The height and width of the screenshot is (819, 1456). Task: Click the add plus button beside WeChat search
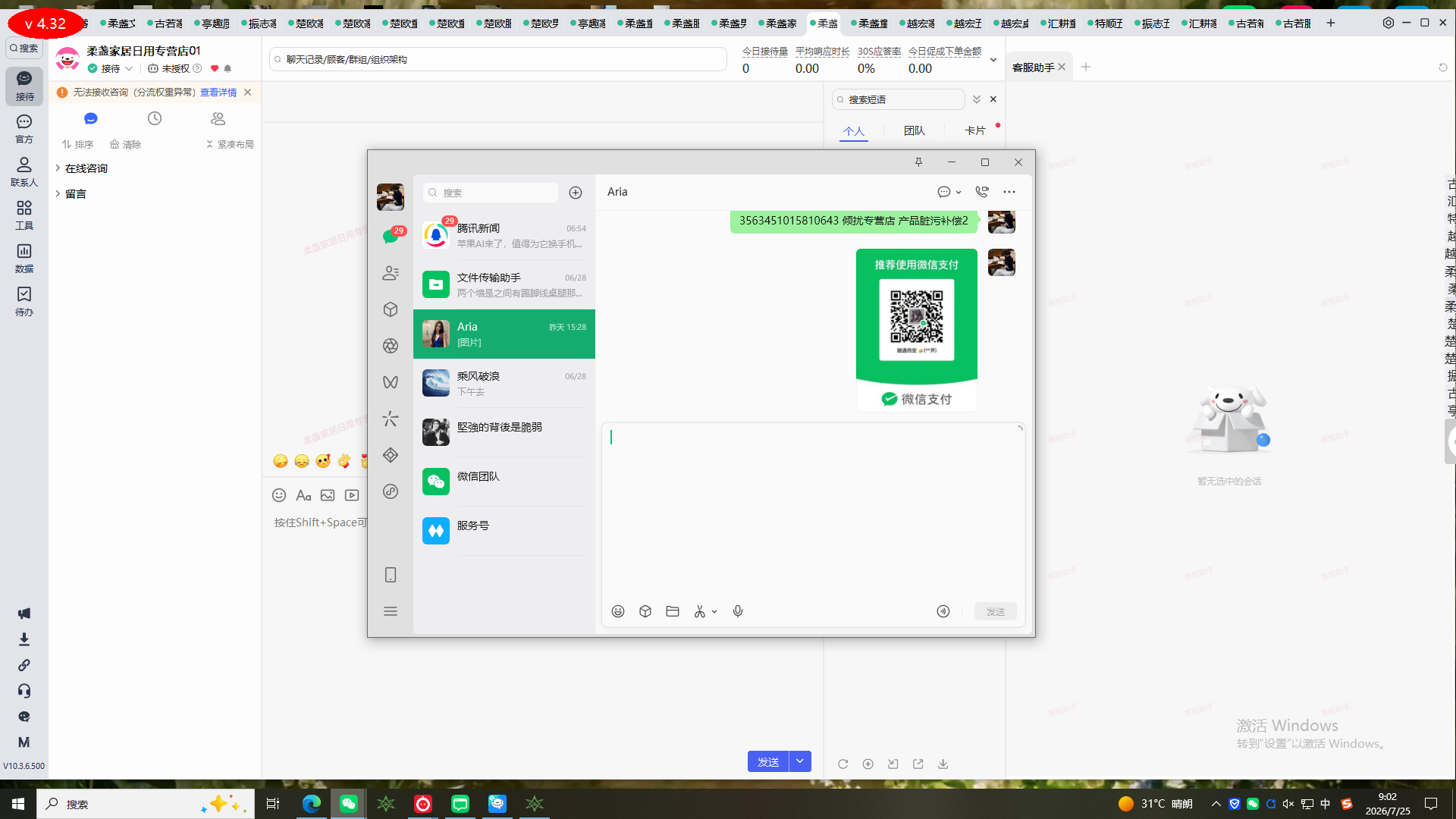pyautogui.click(x=576, y=193)
